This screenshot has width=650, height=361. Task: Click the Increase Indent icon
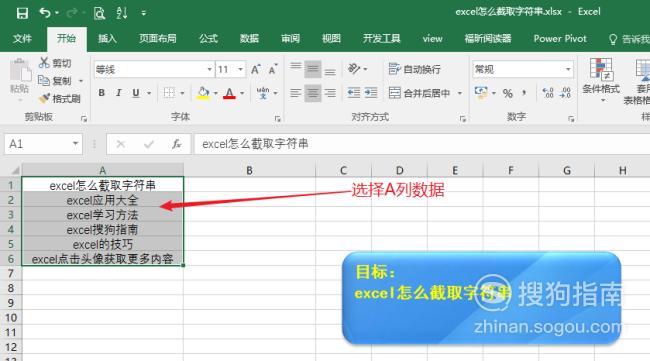pos(371,93)
